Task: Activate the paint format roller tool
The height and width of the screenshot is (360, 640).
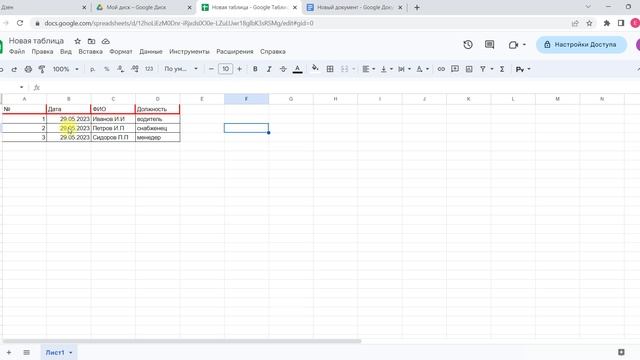Action: pos(42,69)
